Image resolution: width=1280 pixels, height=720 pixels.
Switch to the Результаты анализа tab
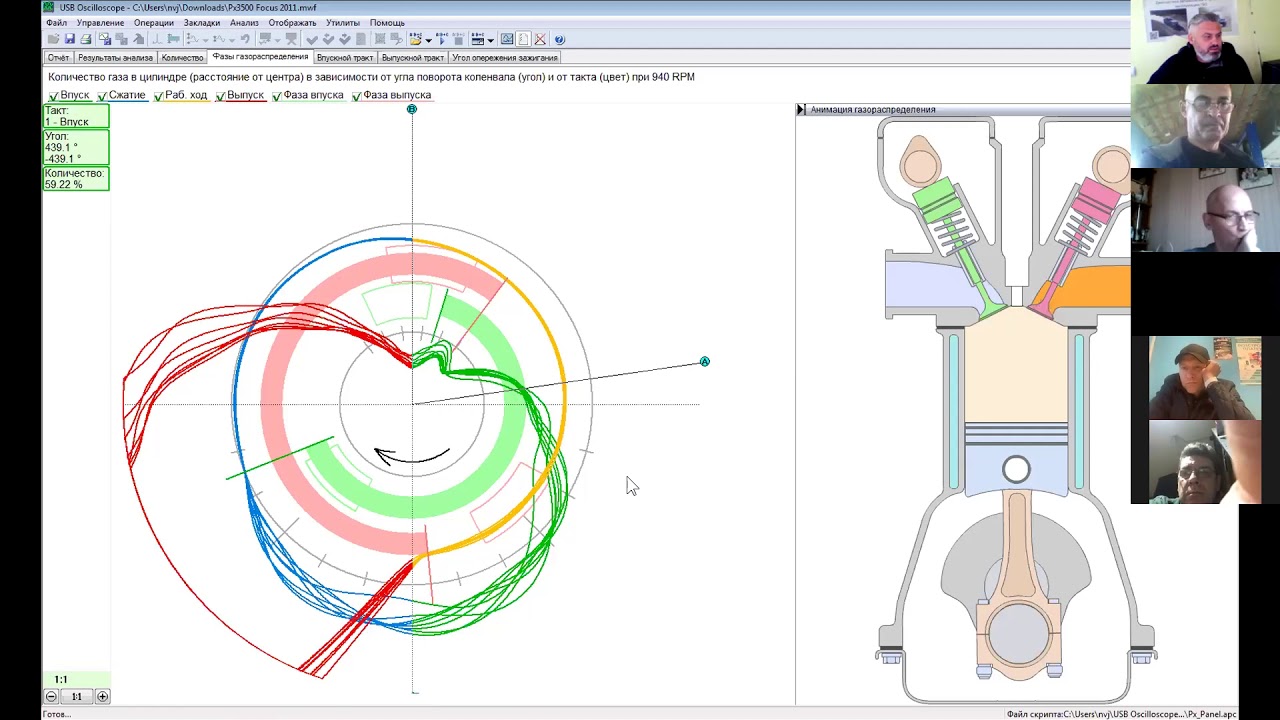(x=115, y=58)
